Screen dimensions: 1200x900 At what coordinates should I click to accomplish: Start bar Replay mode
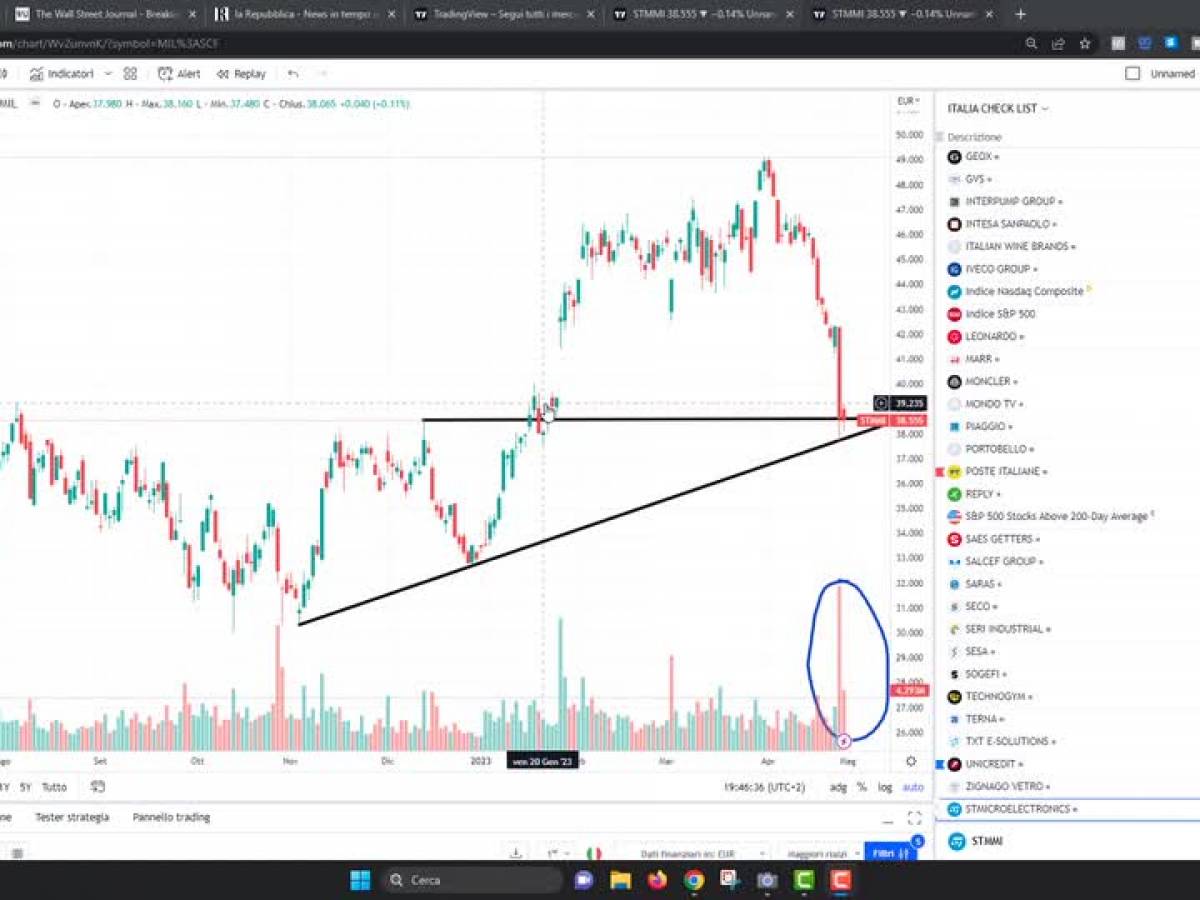tap(241, 74)
